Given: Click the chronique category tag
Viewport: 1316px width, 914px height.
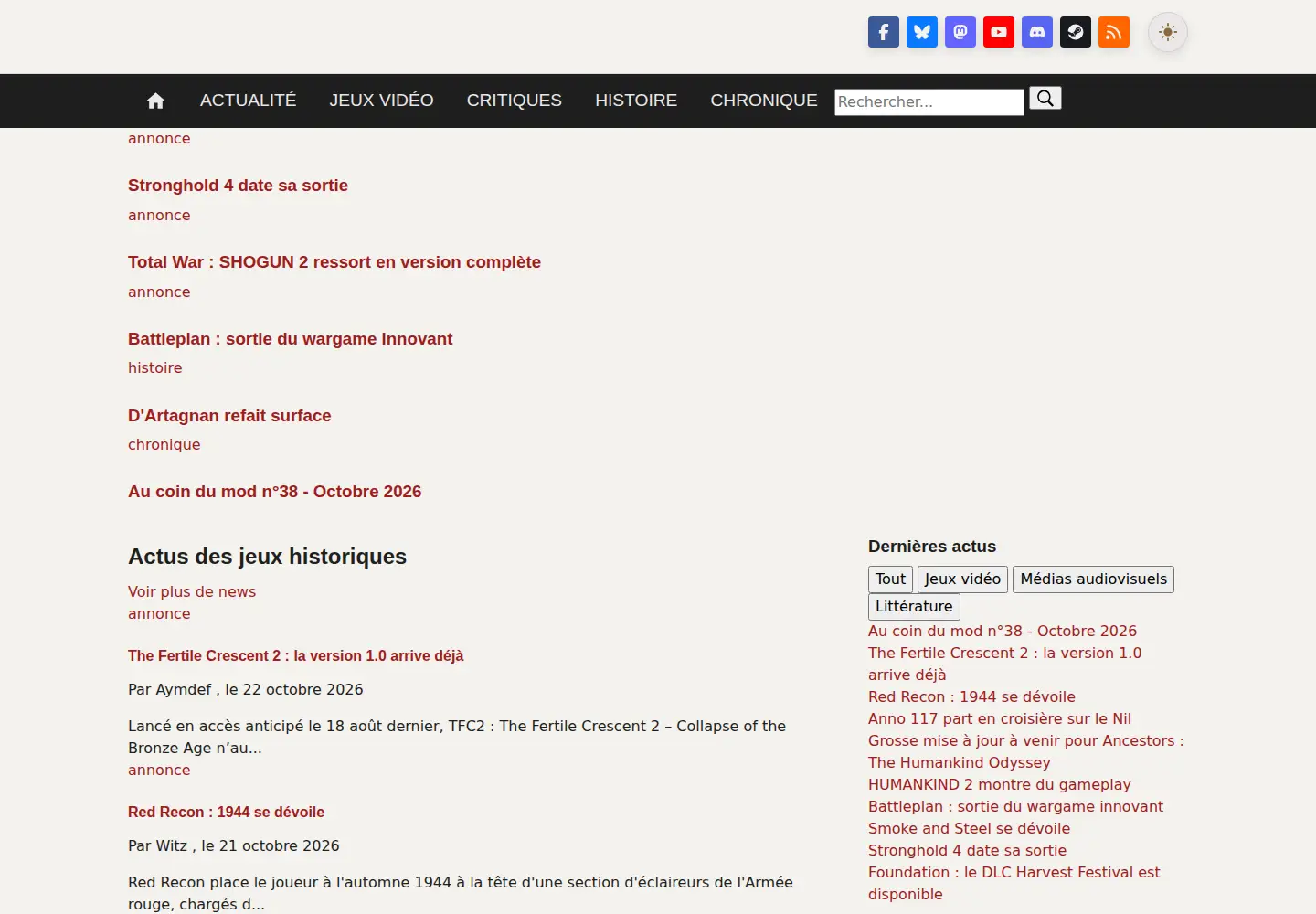Looking at the screenshot, I should click(164, 445).
